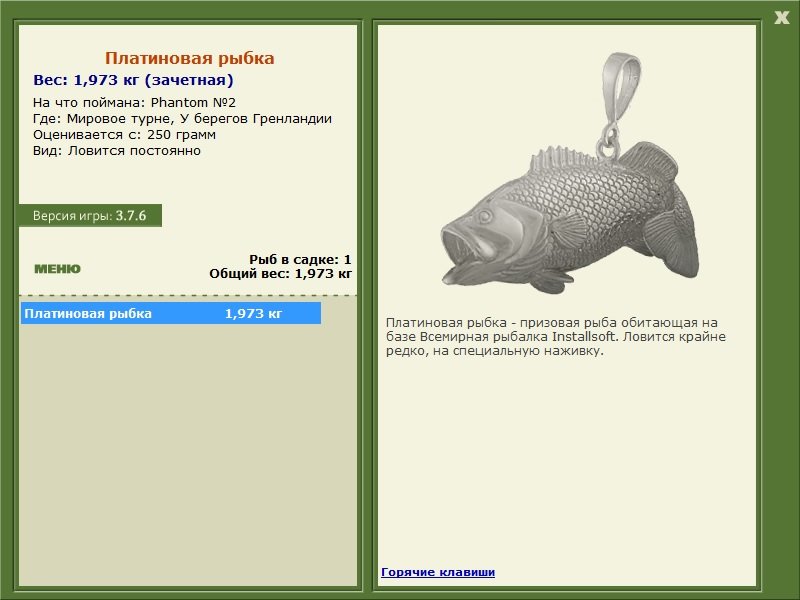Click the Общий вес: 1,973 кг total

tap(280, 272)
